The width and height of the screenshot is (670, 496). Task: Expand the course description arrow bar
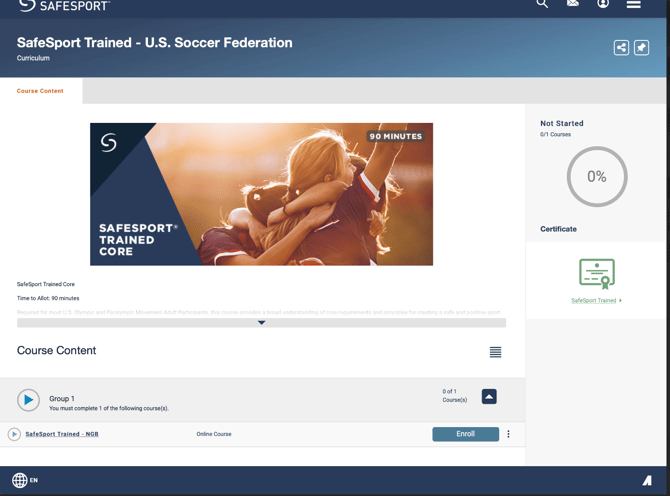[261, 323]
